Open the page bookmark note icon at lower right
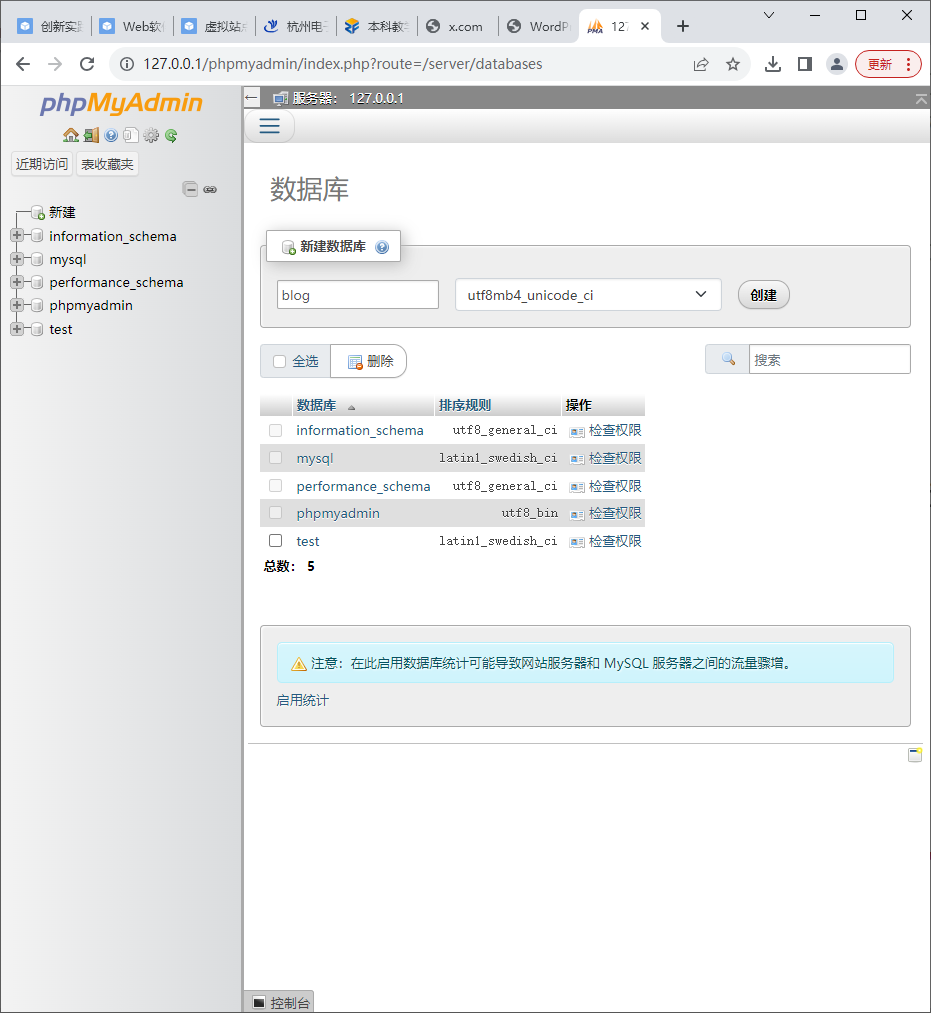 [x=915, y=755]
